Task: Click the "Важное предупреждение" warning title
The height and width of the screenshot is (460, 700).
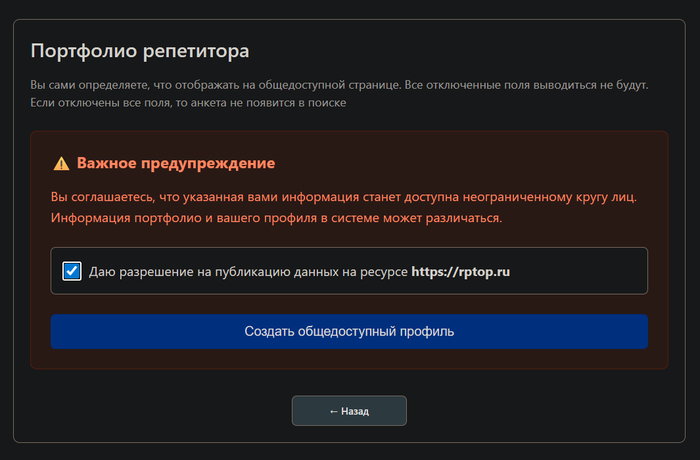Action: pos(175,163)
